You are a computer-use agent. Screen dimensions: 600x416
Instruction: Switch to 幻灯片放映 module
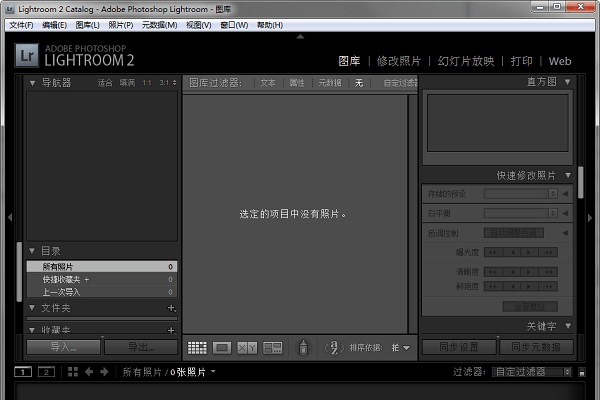[466, 61]
